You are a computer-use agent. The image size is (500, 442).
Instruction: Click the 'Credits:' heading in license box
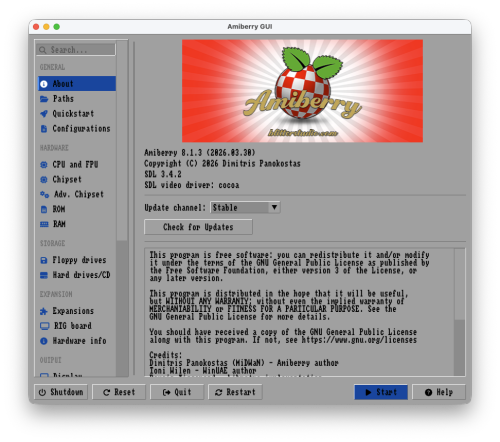pyautogui.click(x=166, y=355)
